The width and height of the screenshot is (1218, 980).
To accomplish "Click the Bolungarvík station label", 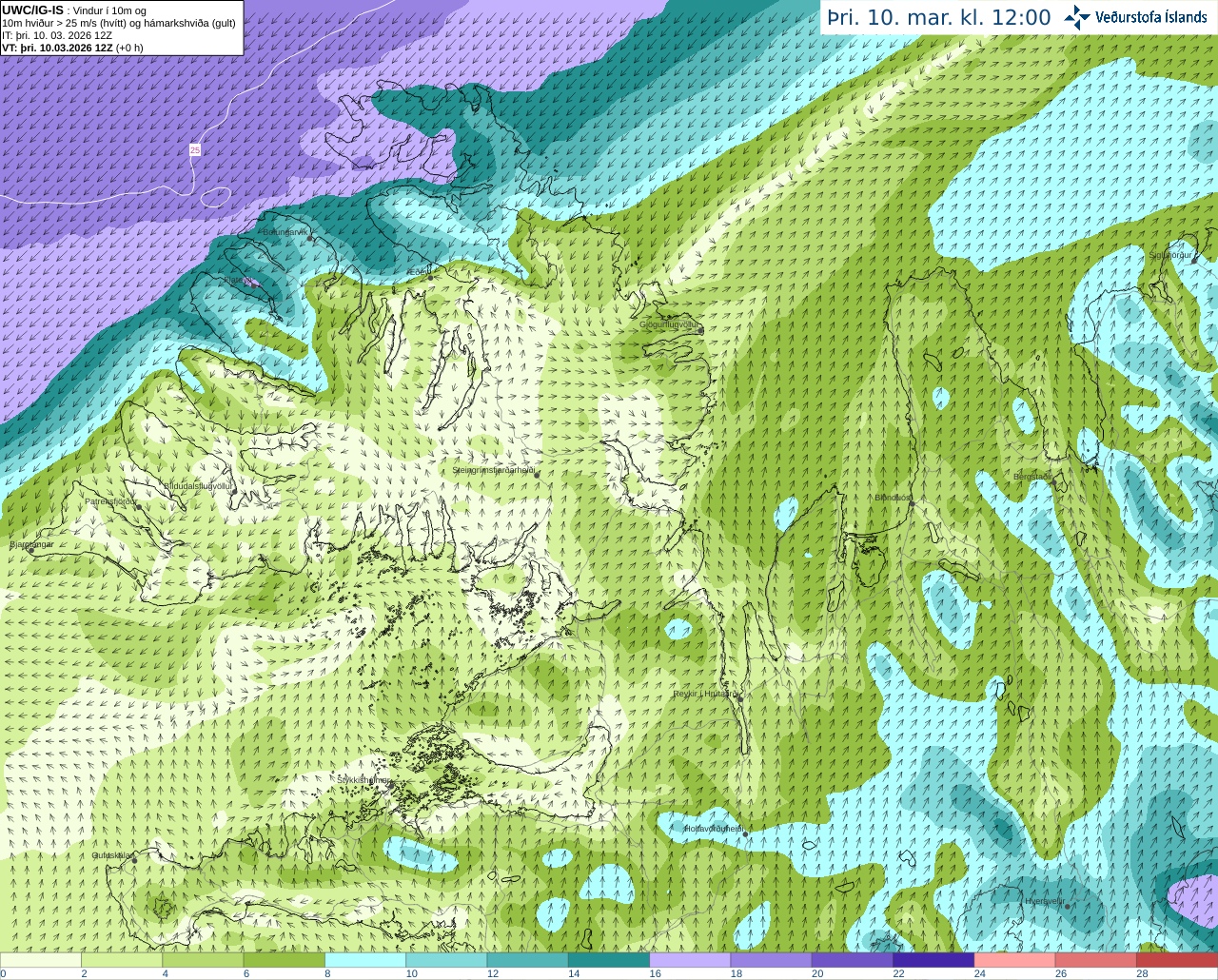I will 286,232.
